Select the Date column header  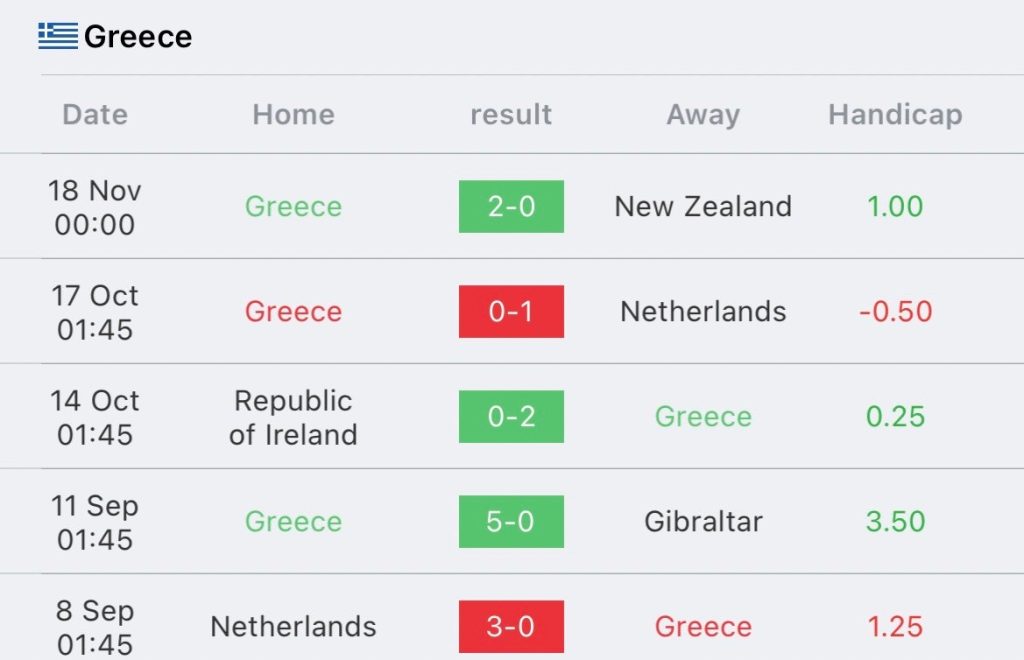click(x=95, y=114)
